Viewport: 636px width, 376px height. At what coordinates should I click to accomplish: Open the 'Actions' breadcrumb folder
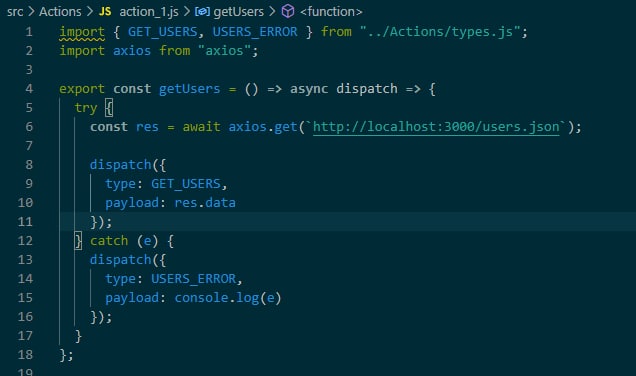click(60, 12)
